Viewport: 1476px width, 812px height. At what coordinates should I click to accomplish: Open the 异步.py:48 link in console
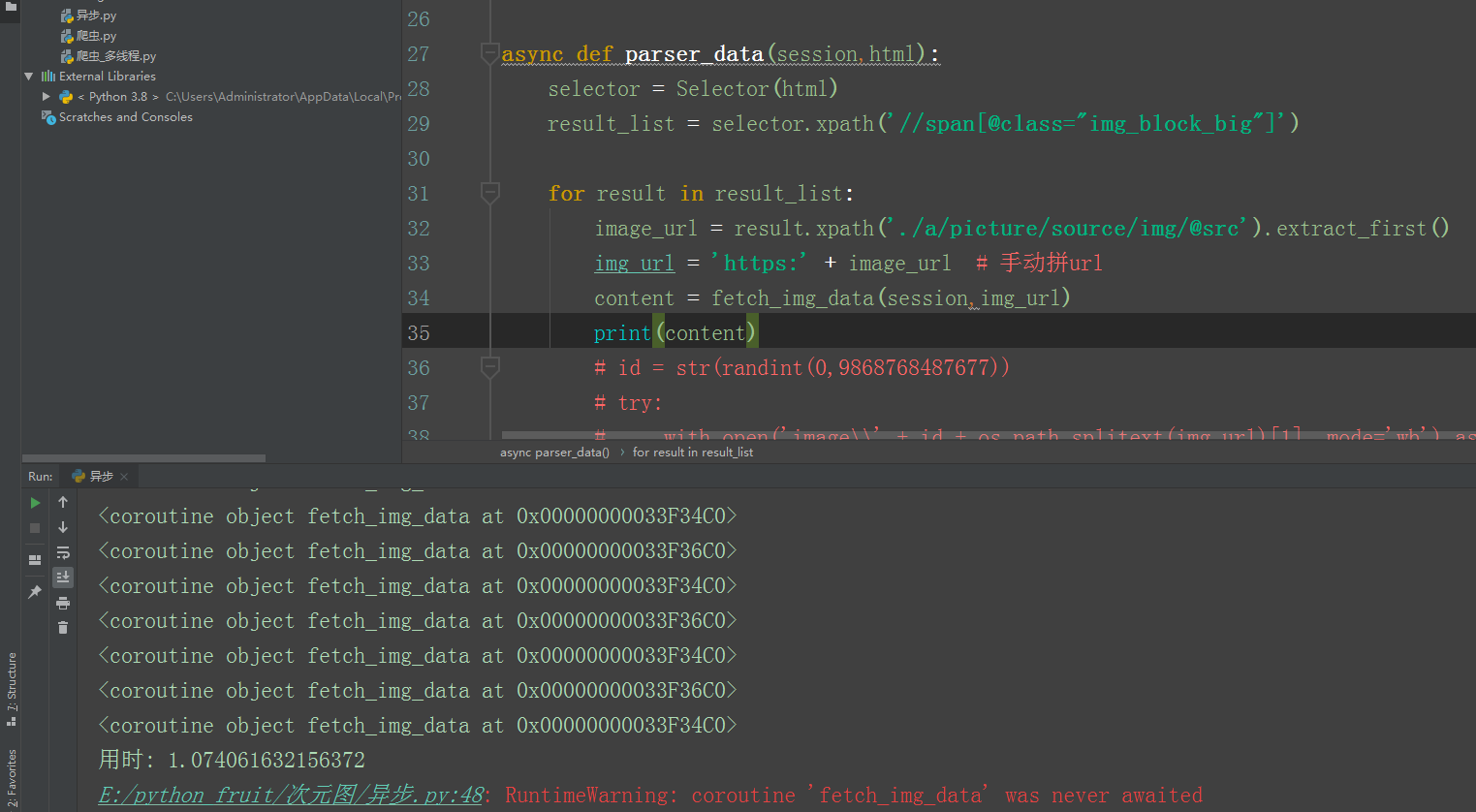coord(291,796)
